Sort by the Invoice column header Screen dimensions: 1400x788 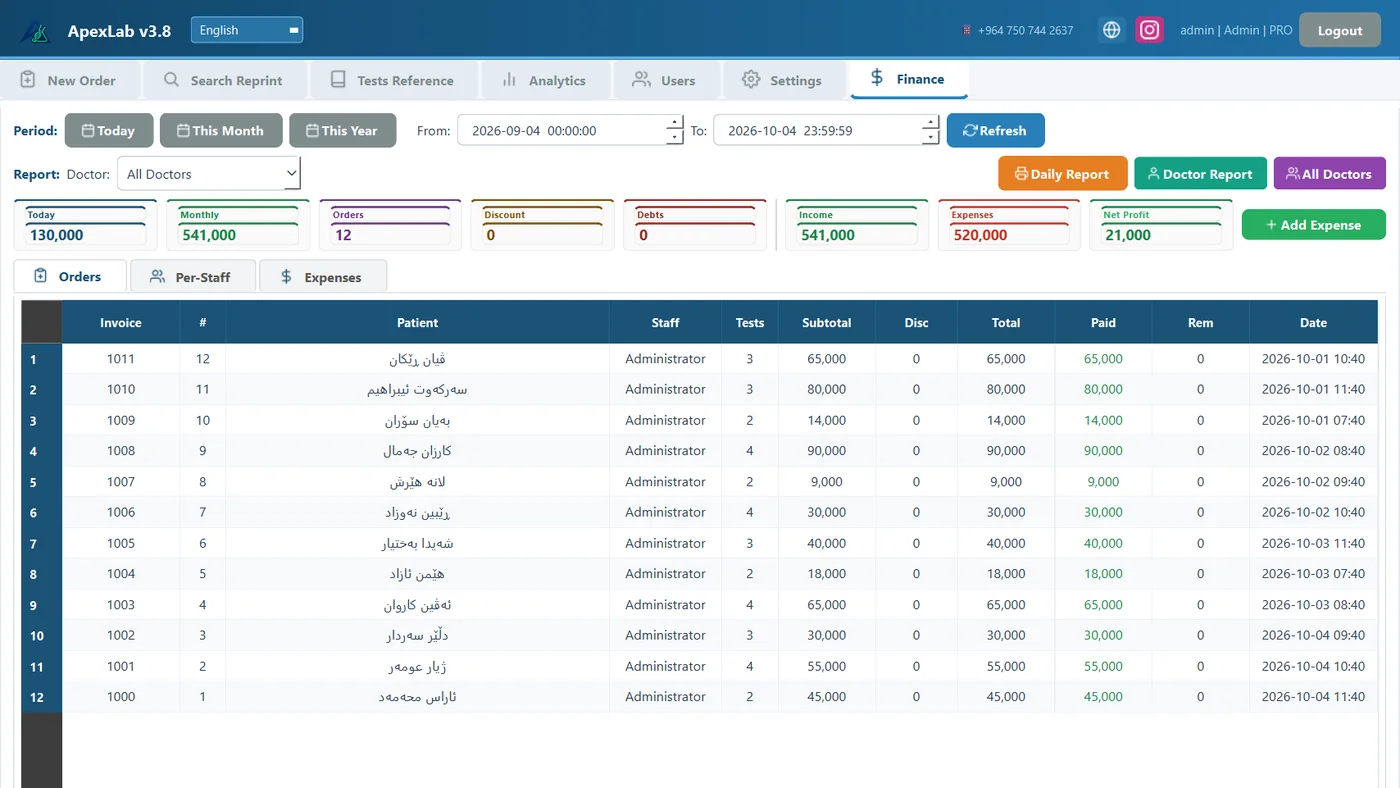[121, 322]
